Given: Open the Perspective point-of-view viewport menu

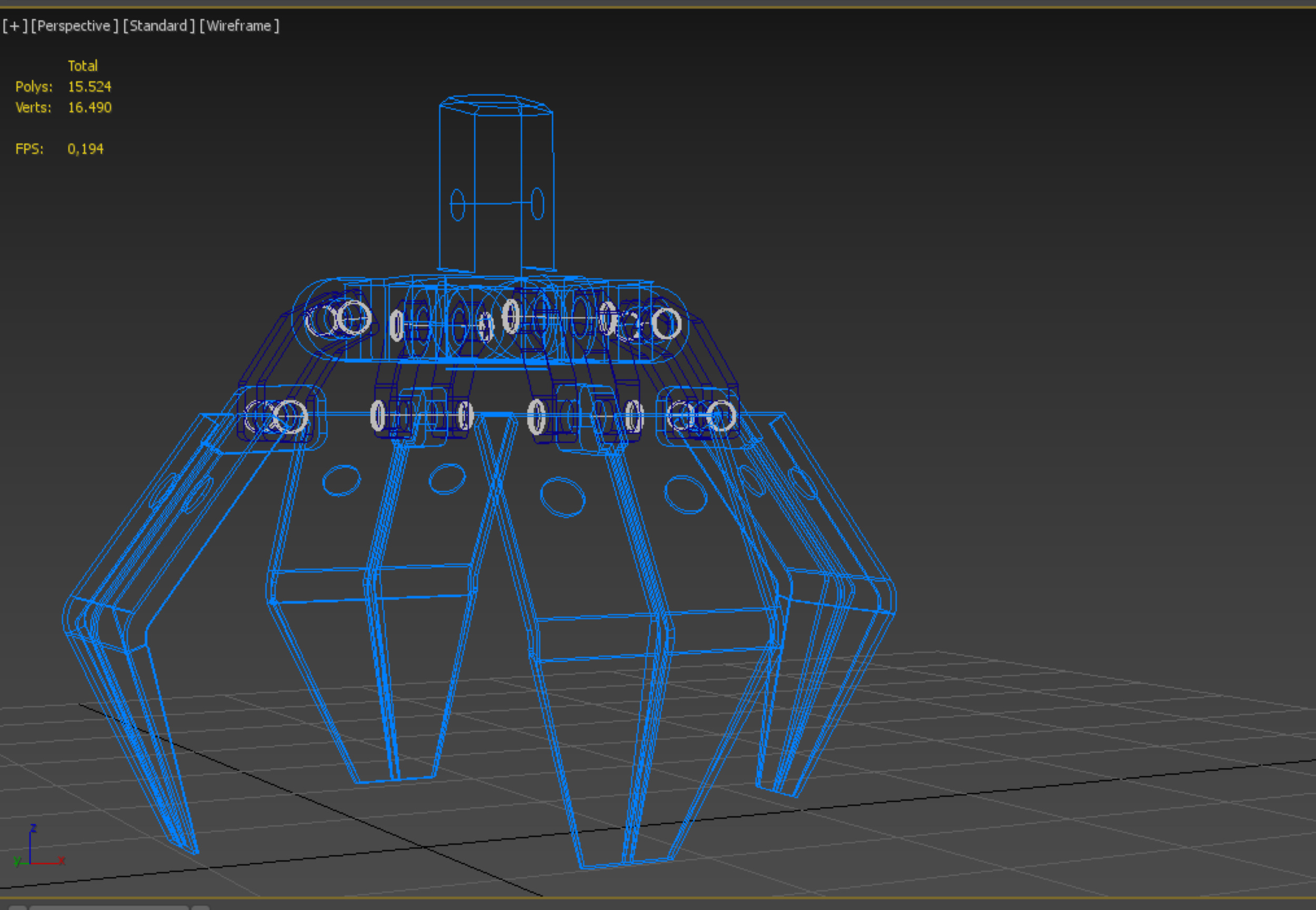Looking at the screenshot, I should coord(74,26).
